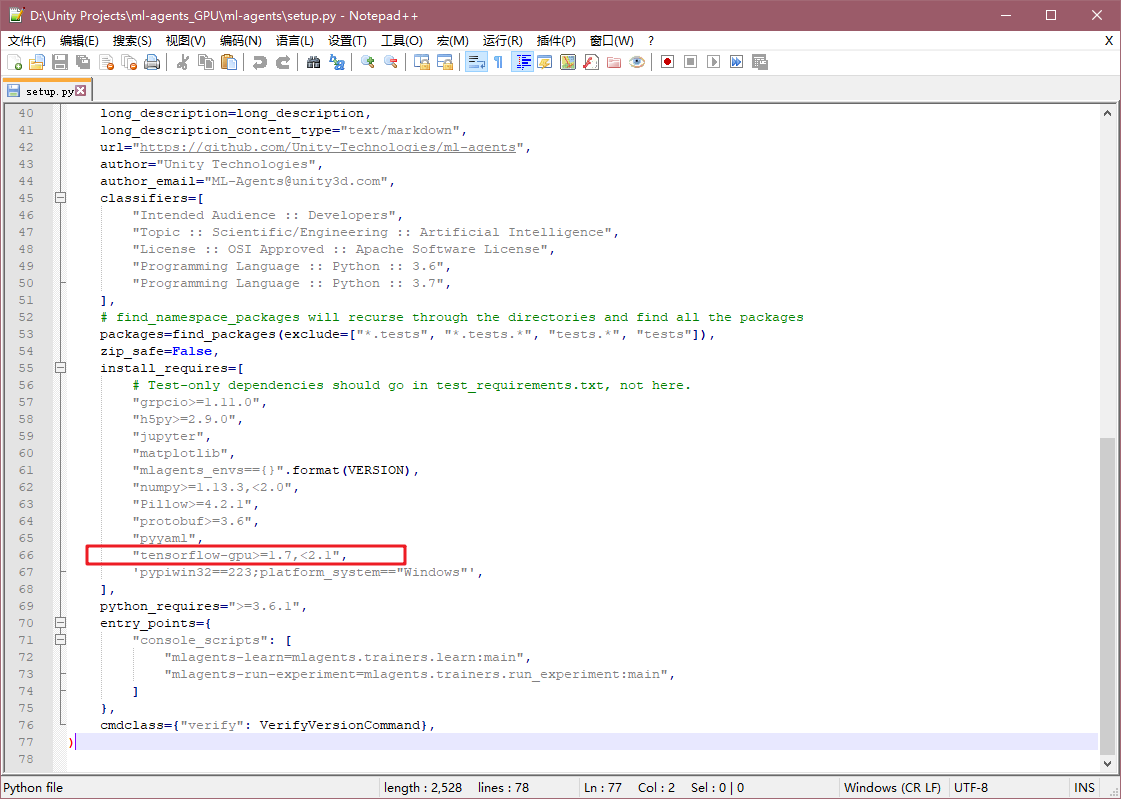
Task: Undo the last edit via toolbar
Action: pos(260,62)
